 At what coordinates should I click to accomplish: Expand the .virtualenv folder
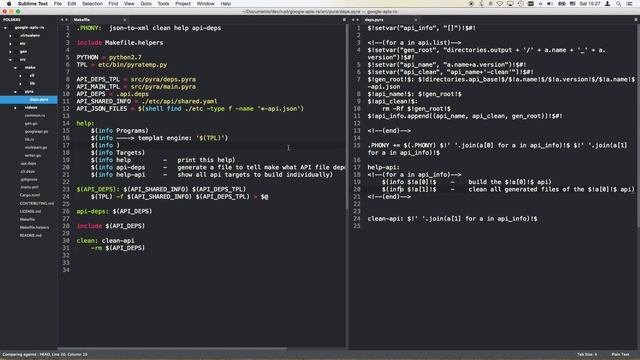point(11,36)
